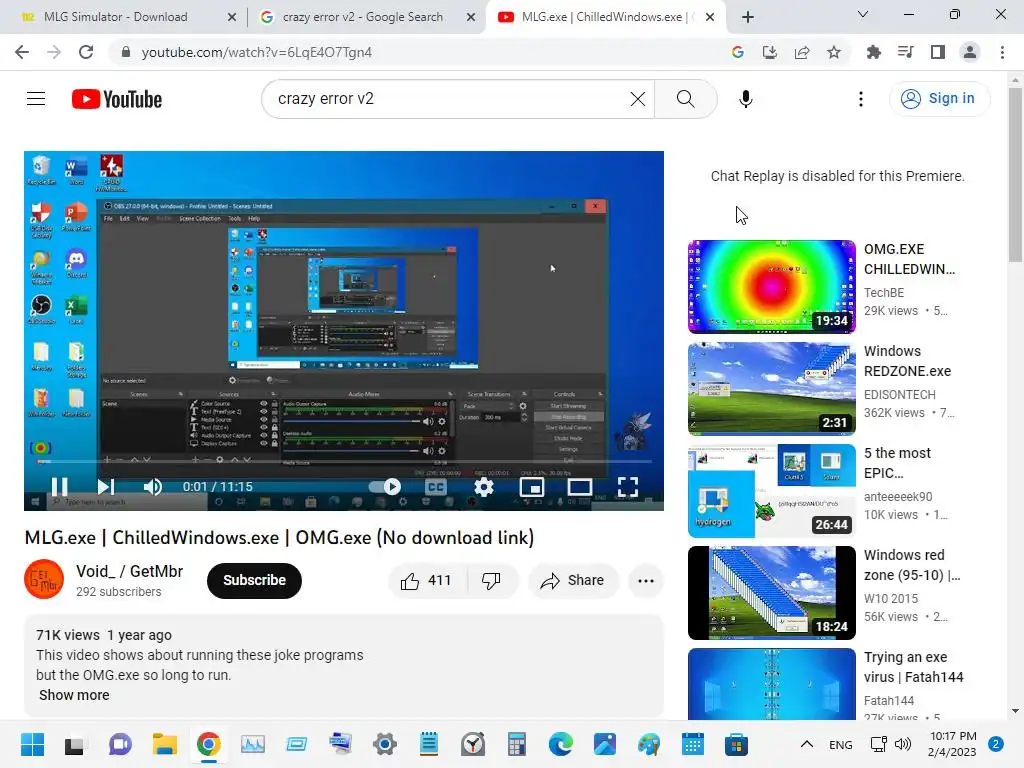Image resolution: width=1024 pixels, height=768 pixels.
Task: Switch to miniplayer mode
Action: pos(532,487)
